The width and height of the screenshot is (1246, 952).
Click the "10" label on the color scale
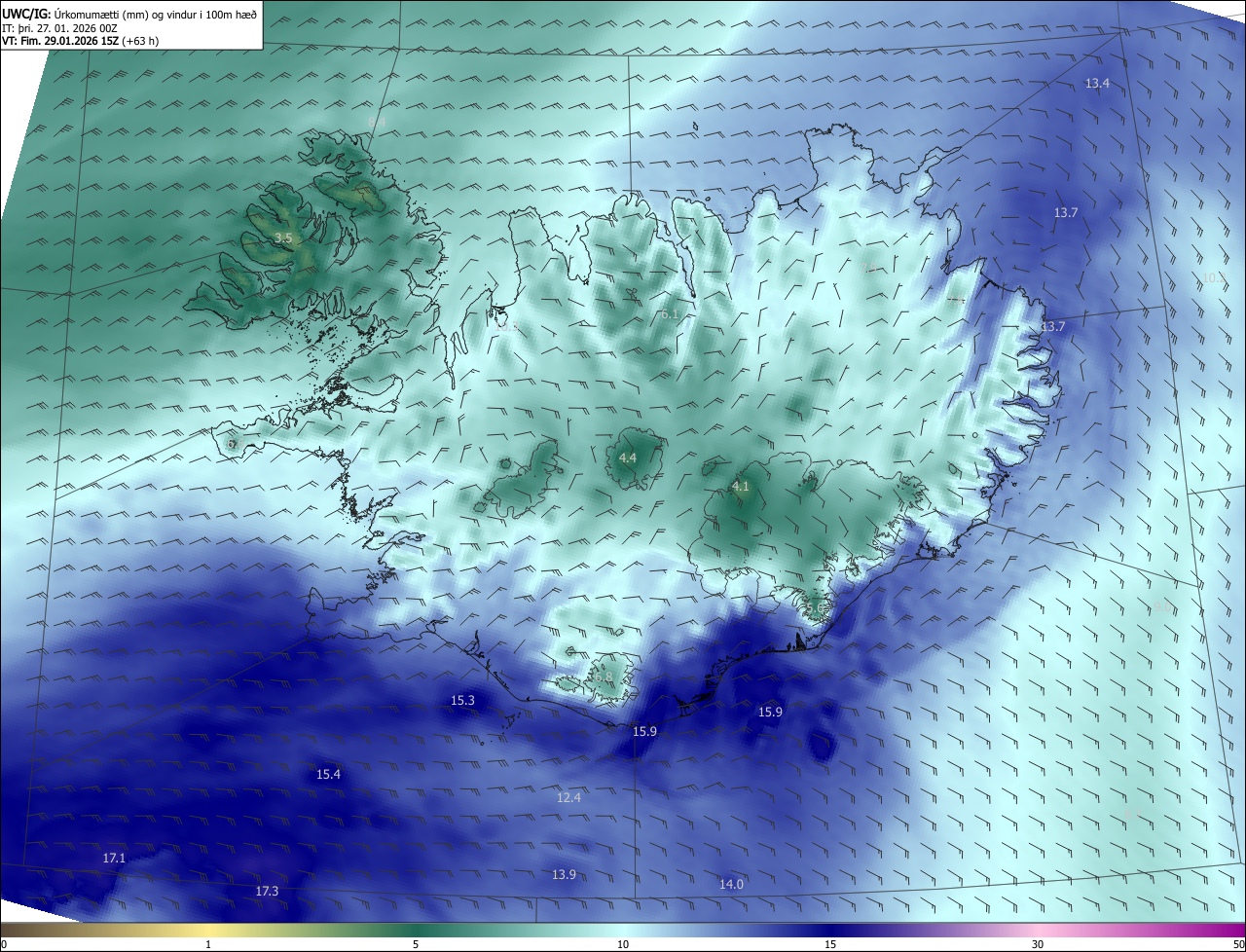click(x=623, y=945)
